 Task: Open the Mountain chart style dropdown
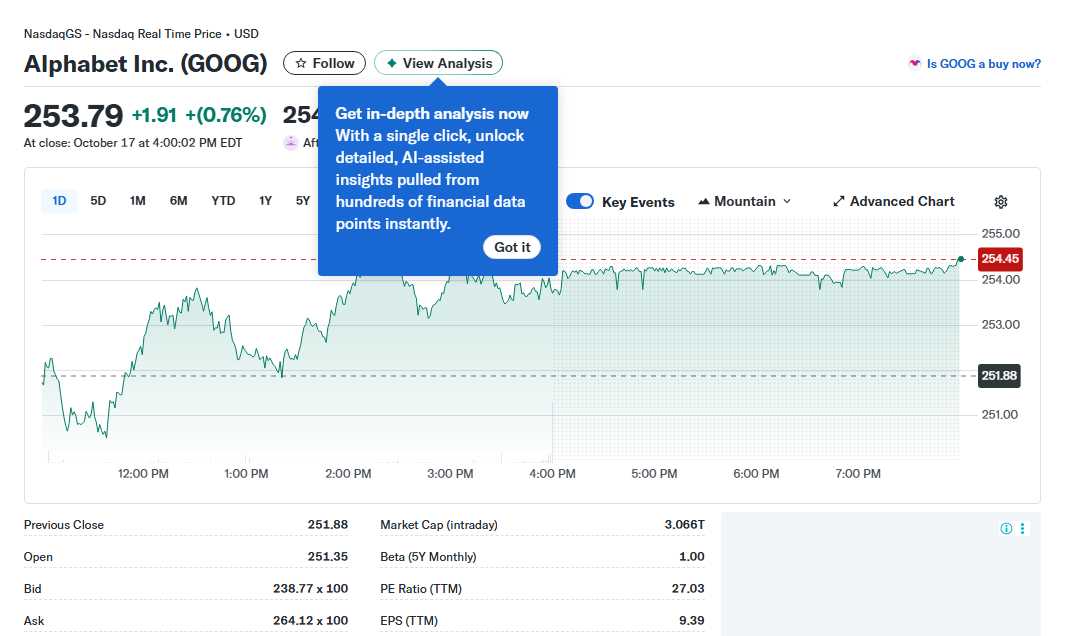click(x=745, y=201)
